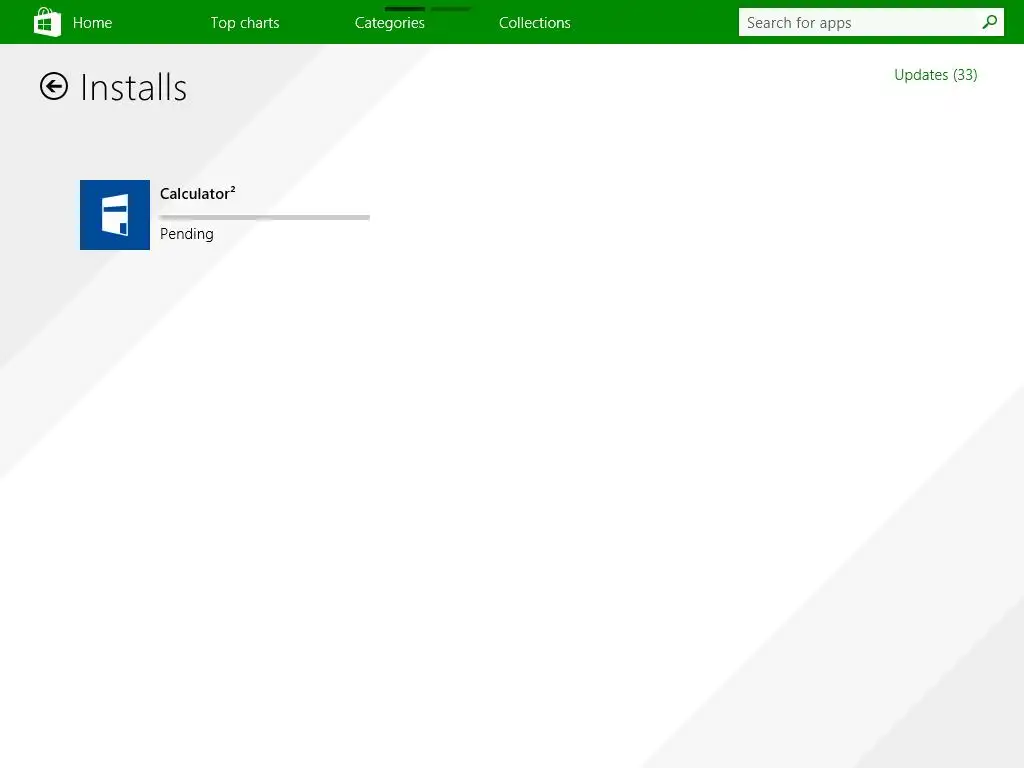Open the Collections tab
Viewport: 1024px width, 768px height.
[x=535, y=23]
